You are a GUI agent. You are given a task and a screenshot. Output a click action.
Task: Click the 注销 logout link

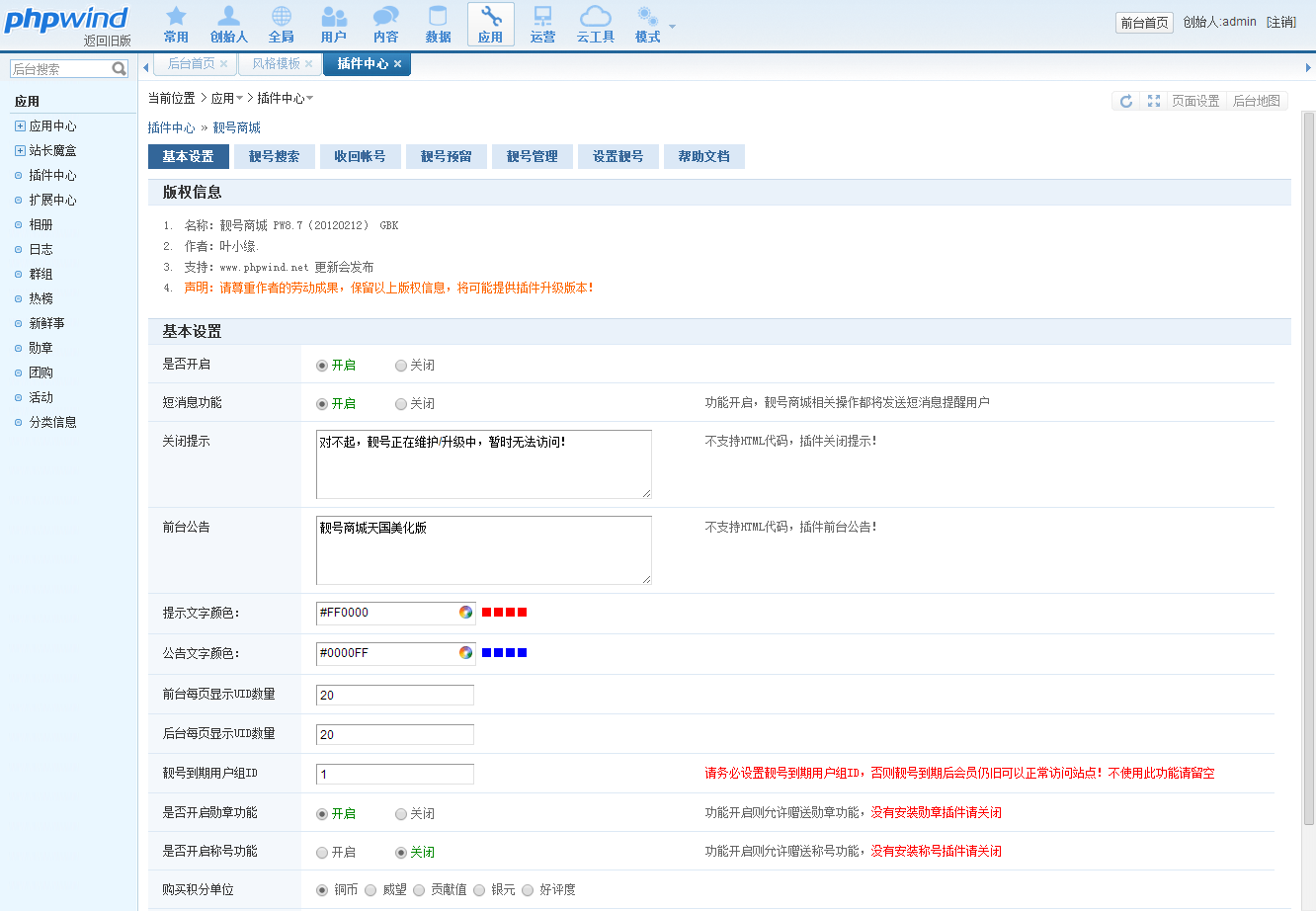[x=1281, y=22]
